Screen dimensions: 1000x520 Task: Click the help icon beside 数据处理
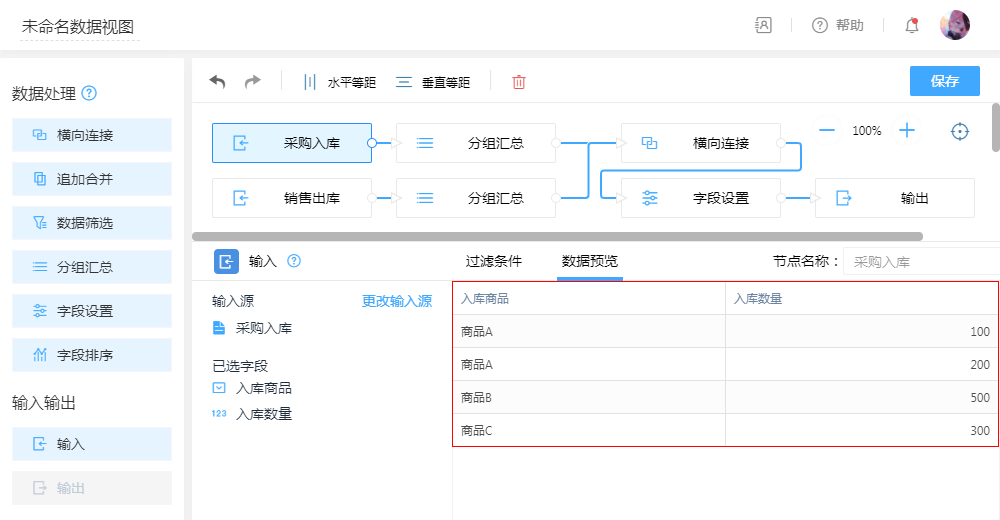[89, 93]
